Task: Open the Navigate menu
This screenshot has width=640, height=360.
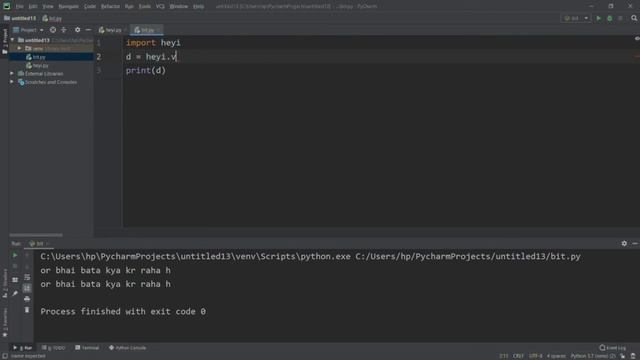Action: pyautogui.click(x=68, y=7)
